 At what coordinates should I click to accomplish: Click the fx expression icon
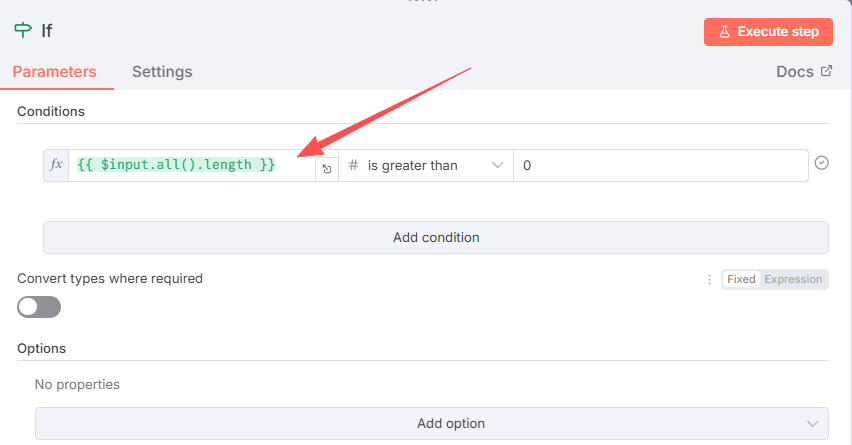(x=56, y=165)
